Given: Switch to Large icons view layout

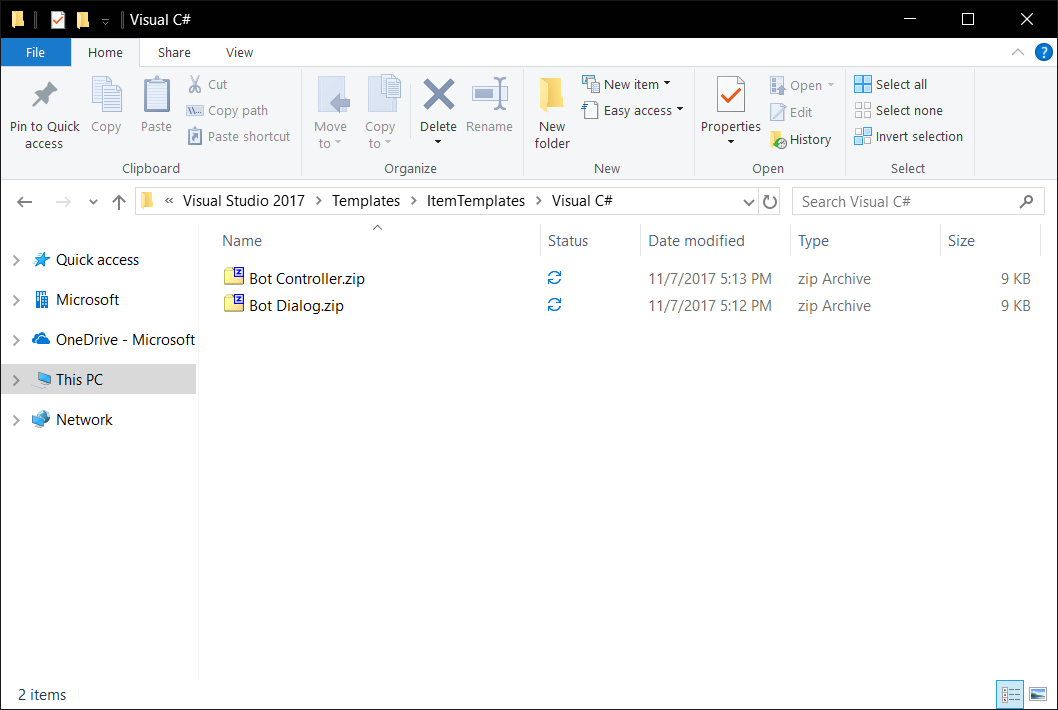Looking at the screenshot, I should tap(1038, 694).
